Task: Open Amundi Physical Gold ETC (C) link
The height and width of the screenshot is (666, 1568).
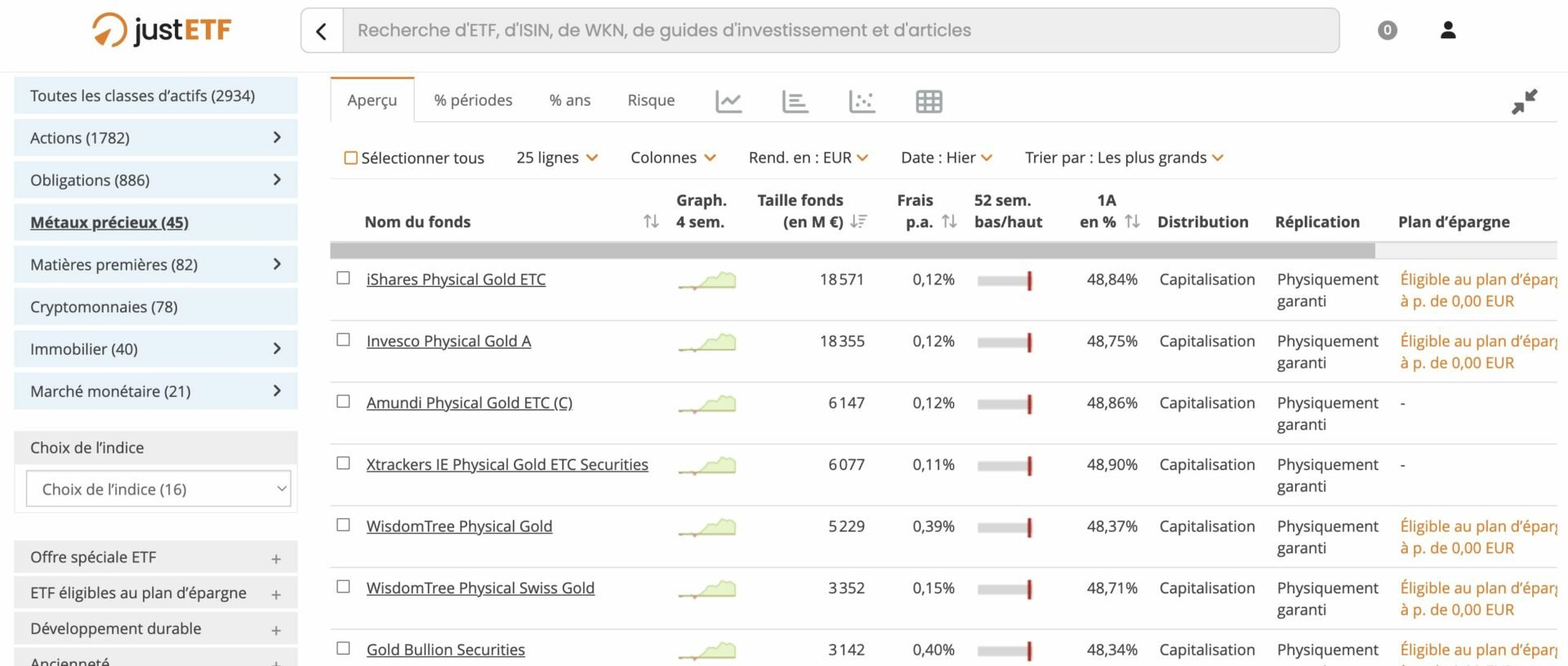Action: [469, 403]
